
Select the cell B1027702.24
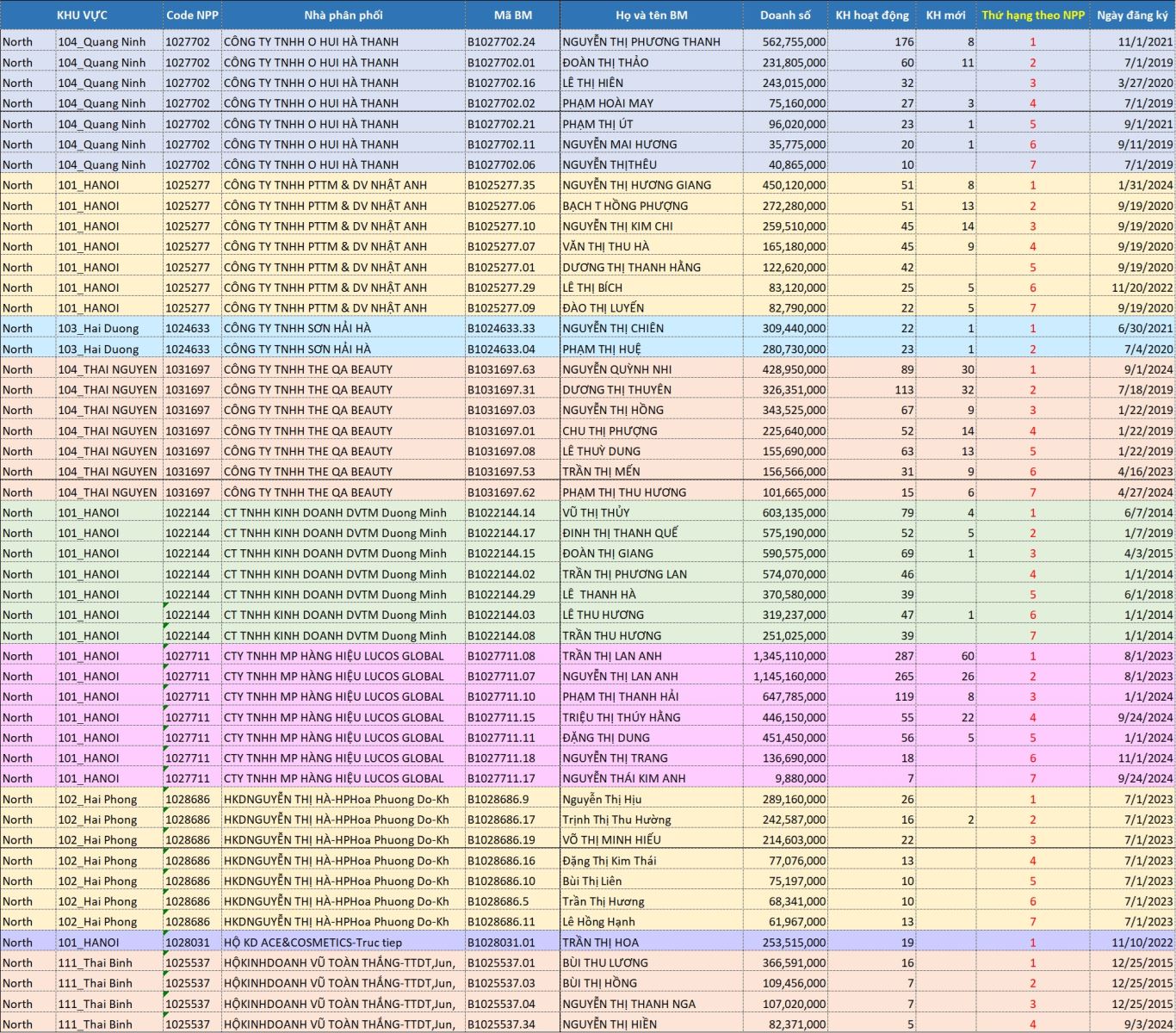513,41
